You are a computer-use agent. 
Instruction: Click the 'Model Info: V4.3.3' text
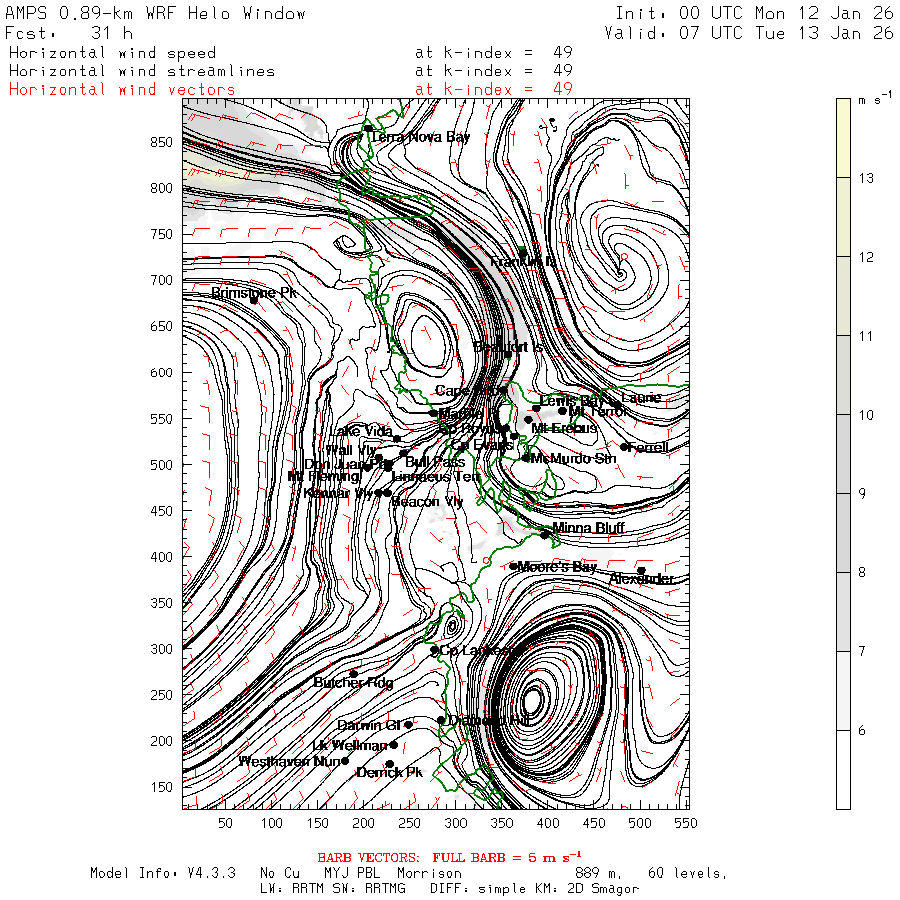point(163,873)
